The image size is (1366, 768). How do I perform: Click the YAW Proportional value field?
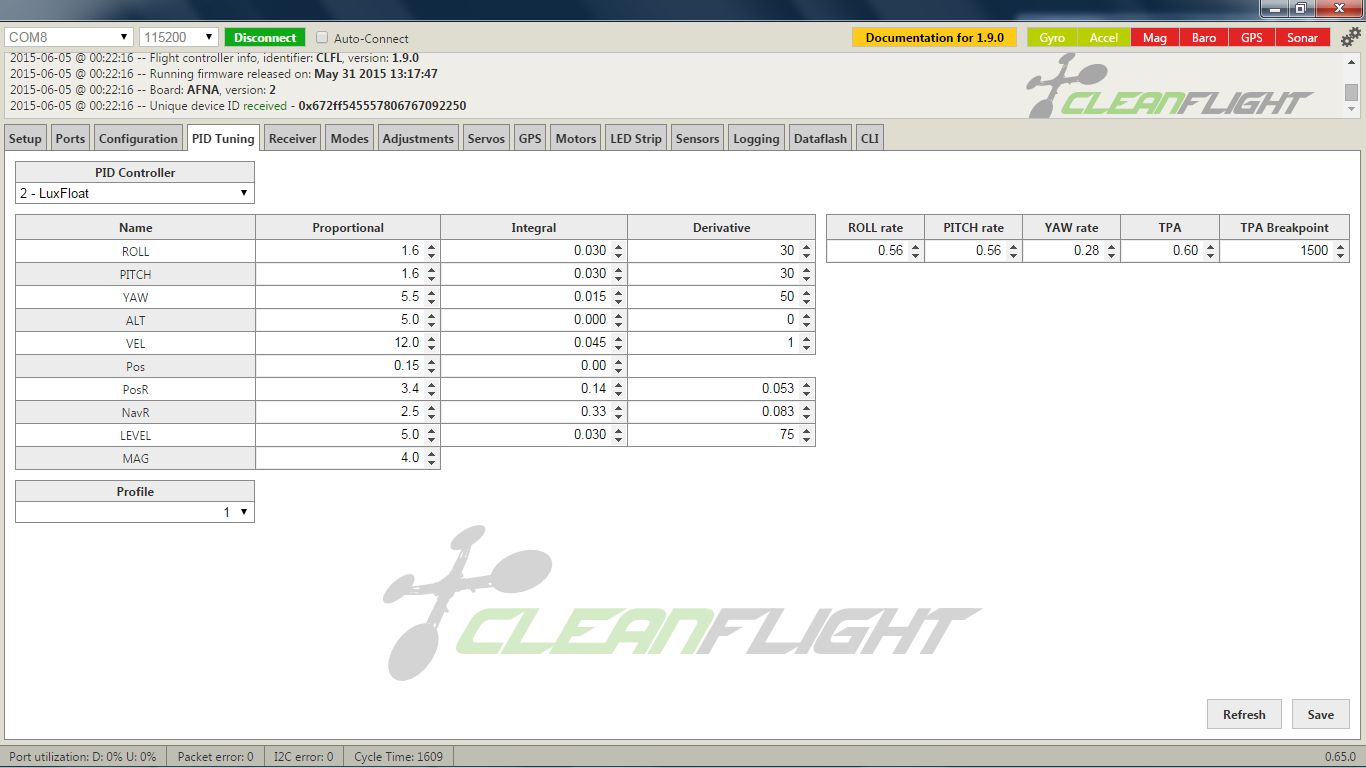[348, 297]
